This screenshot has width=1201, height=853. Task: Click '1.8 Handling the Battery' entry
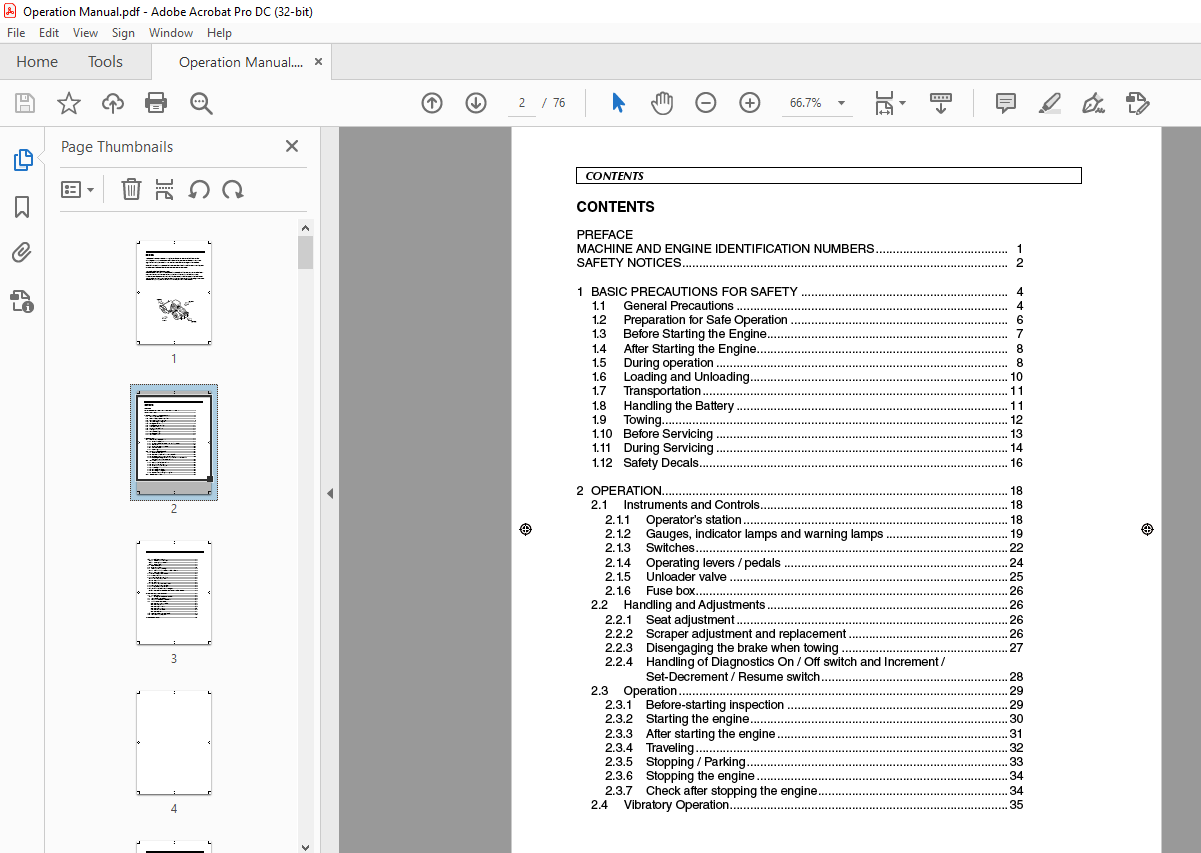click(807, 406)
